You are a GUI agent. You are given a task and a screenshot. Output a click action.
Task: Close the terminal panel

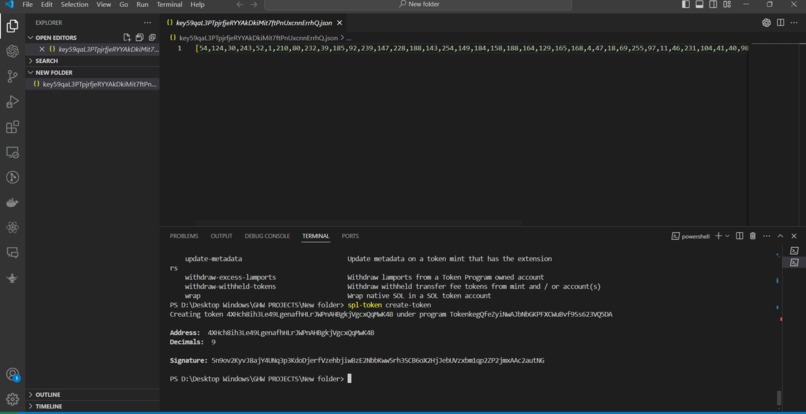tap(794, 236)
